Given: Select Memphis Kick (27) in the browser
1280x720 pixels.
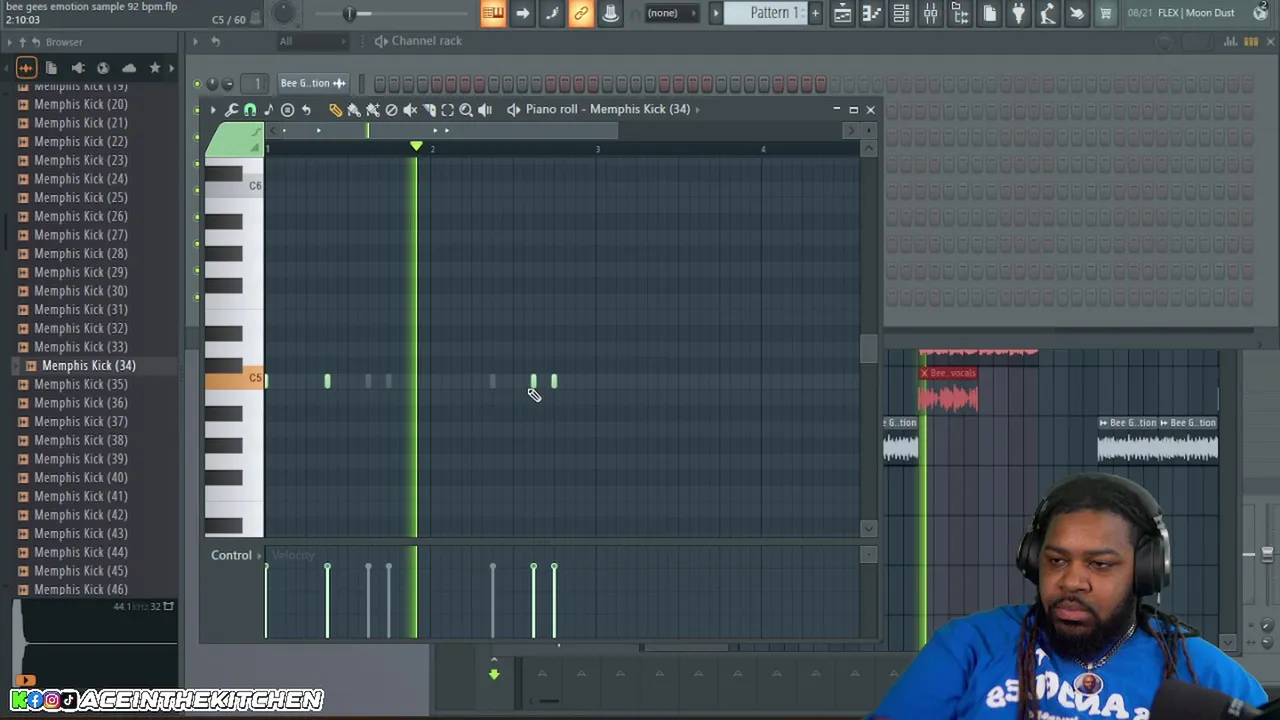Looking at the screenshot, I should pyautogui.click(x=80, y=235).
